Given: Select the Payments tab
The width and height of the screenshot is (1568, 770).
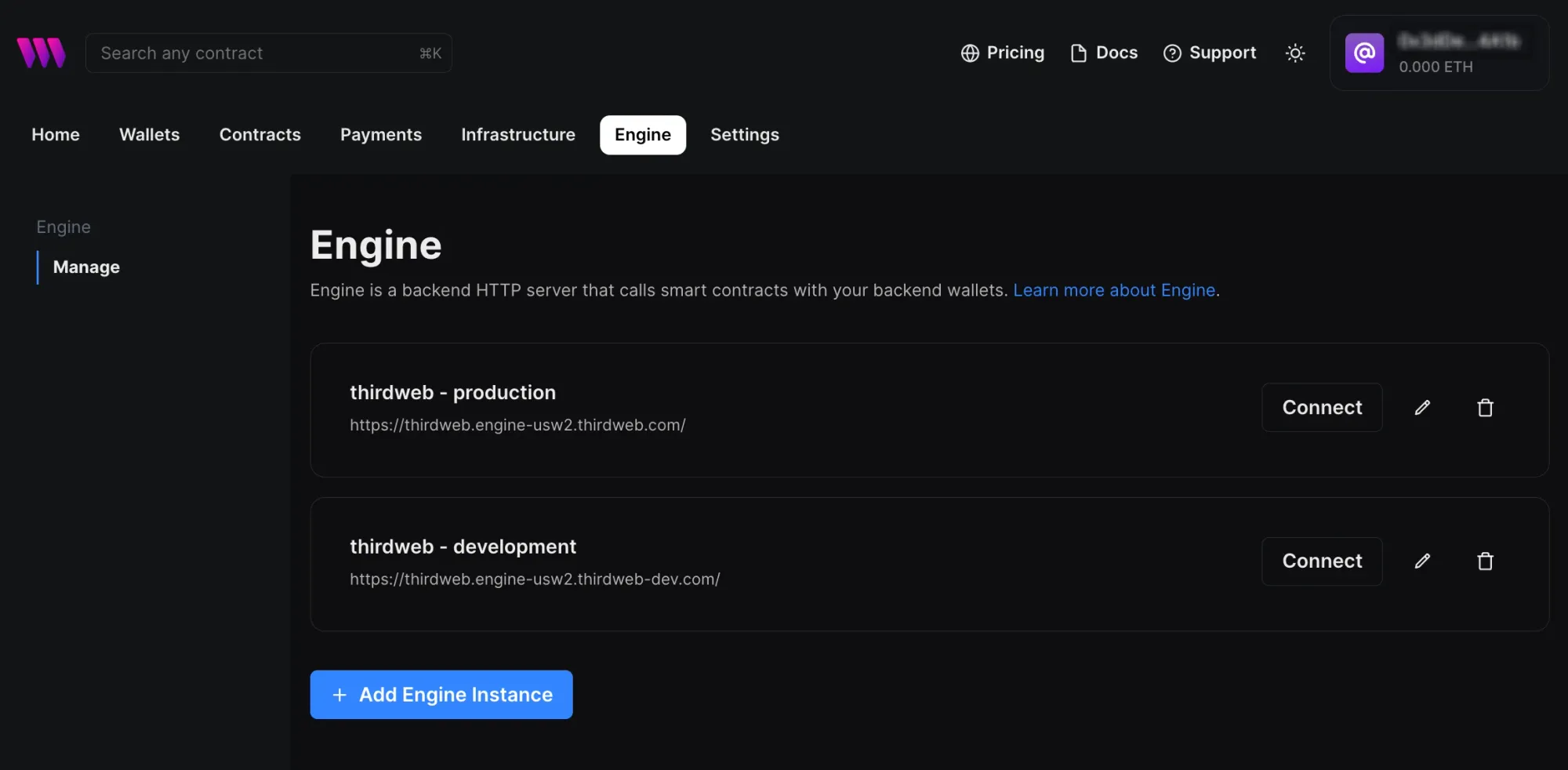Looking at the screenshot, I should (381, 135).
